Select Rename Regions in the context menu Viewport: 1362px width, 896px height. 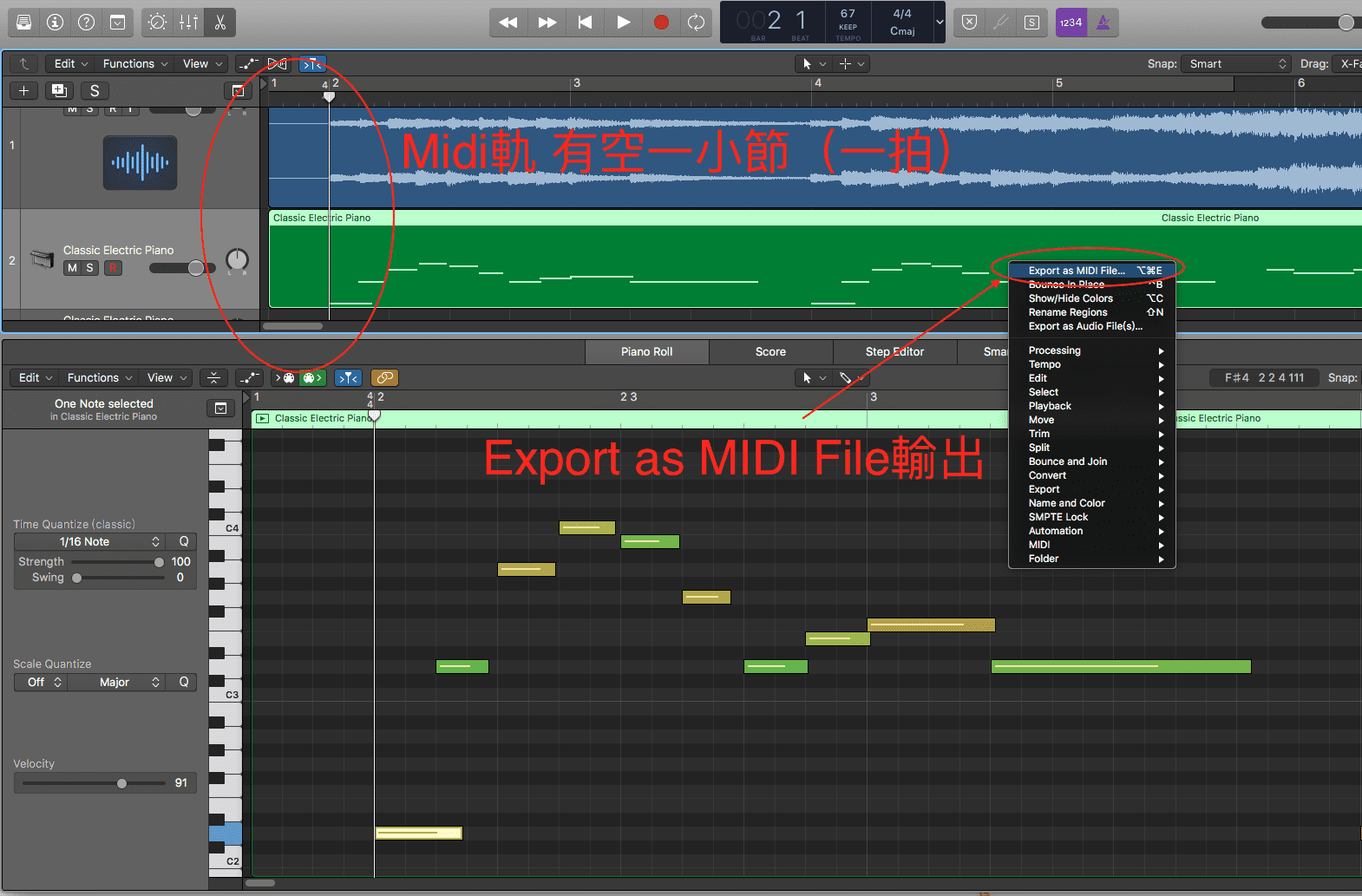[x=1092, y=312]
